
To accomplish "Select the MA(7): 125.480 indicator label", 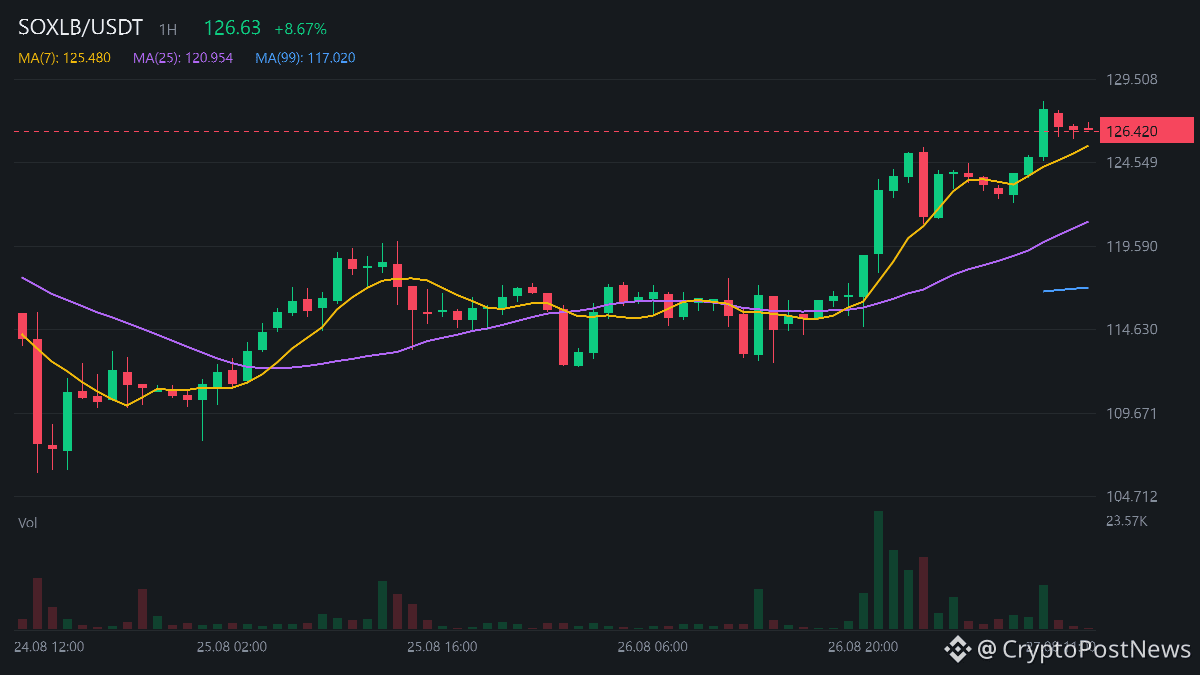I will pyautogui.click(x=65, y=58).
